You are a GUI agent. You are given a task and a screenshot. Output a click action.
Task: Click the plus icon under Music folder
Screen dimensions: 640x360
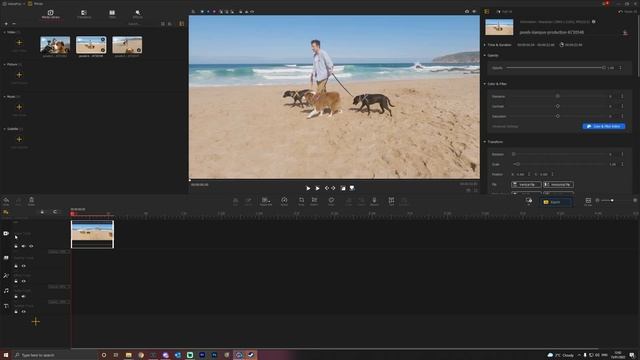pos(19,107)
